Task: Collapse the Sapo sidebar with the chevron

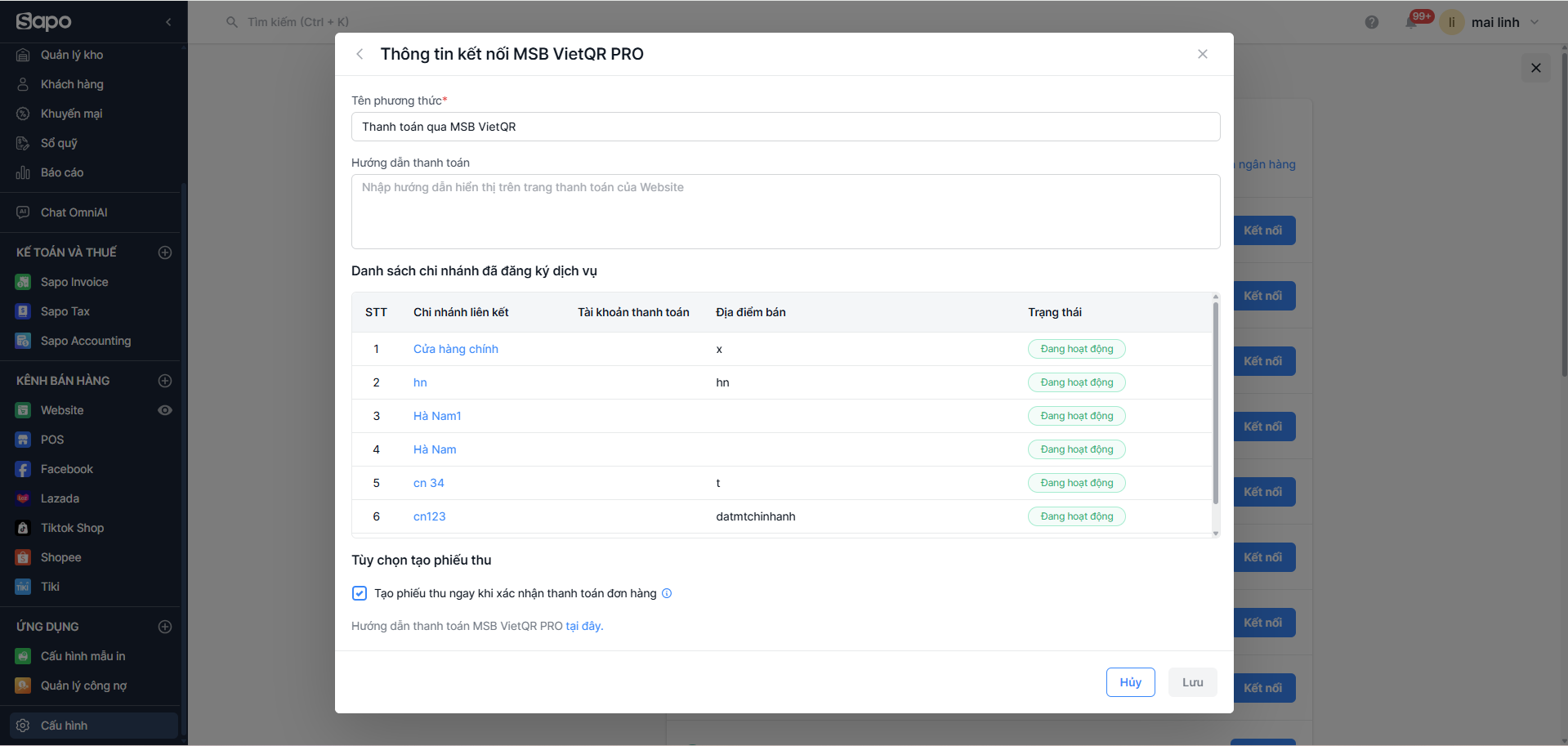Action: (x=168, y=22)
